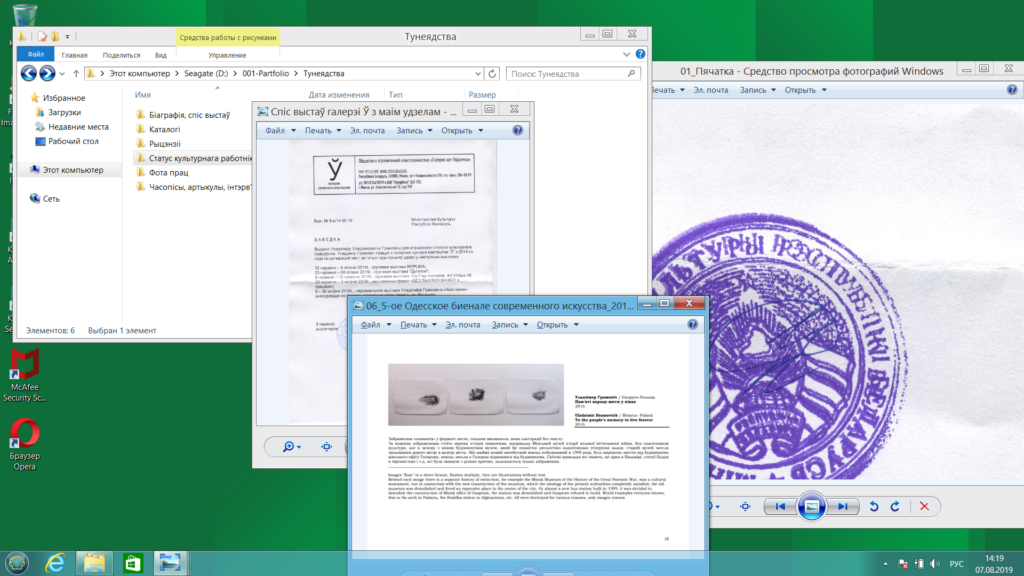
Task: Go forward in Explorer navigation
Action: [x=47, y=73]
